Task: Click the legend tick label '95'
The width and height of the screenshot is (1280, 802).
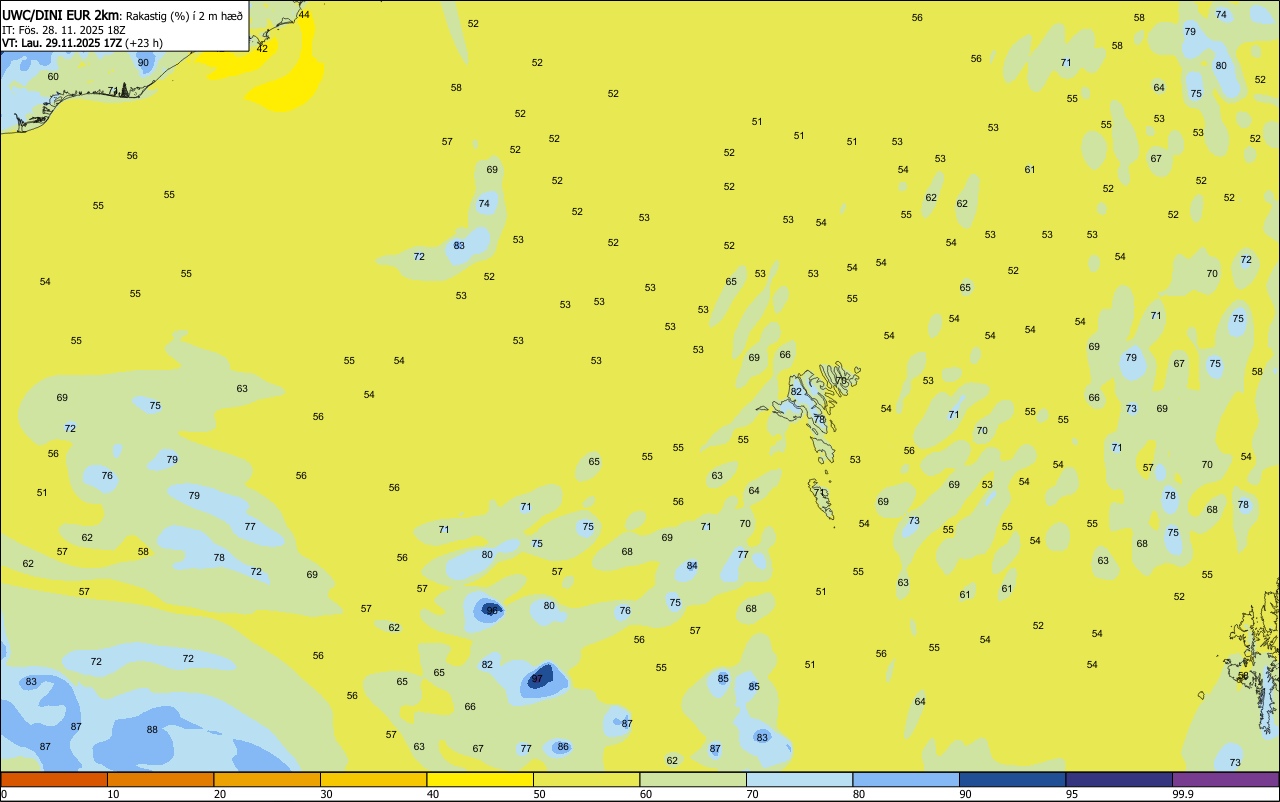Action: pos(1072,794)
